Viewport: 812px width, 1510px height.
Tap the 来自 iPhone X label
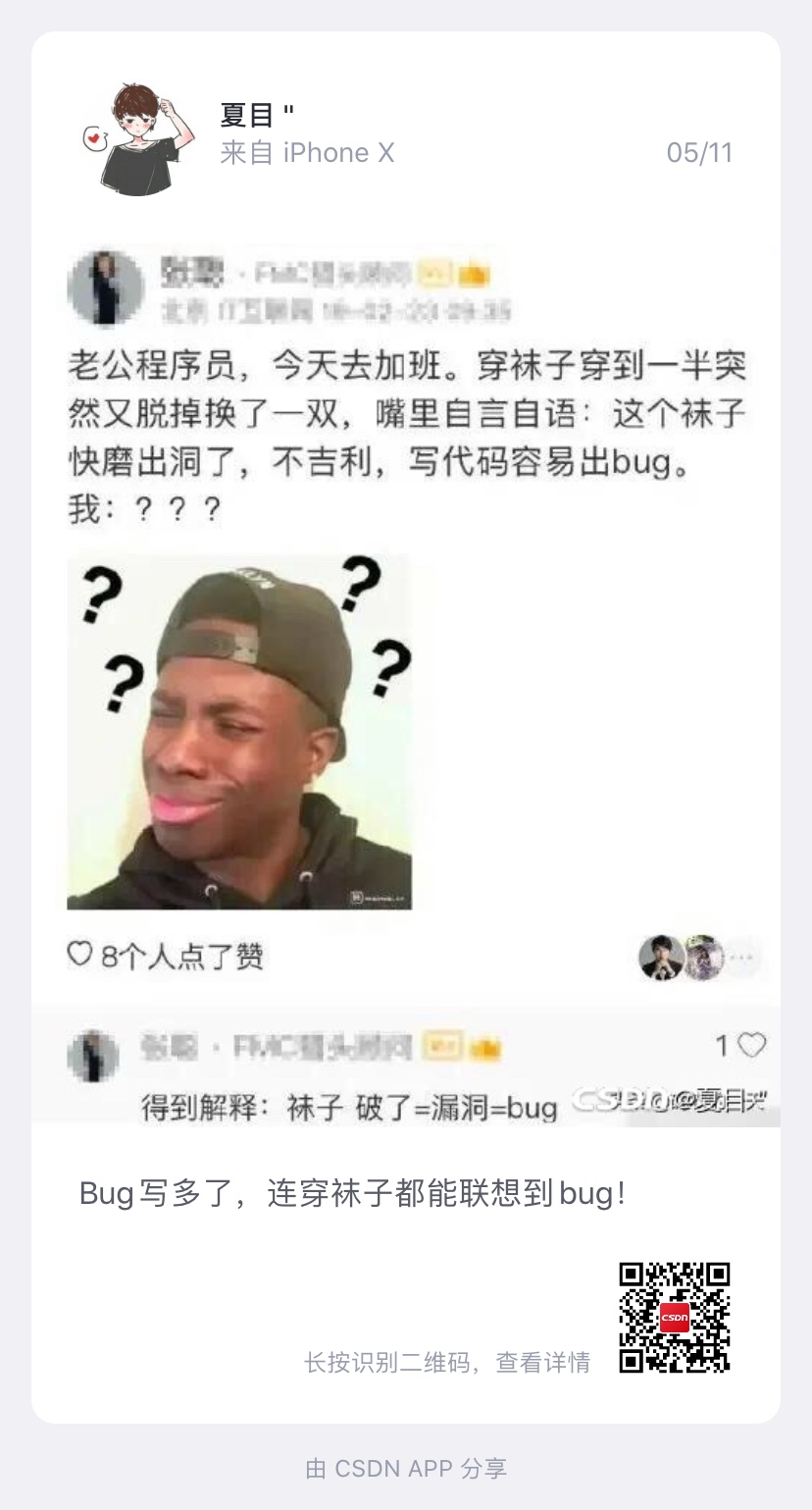[x=307, y=153]
